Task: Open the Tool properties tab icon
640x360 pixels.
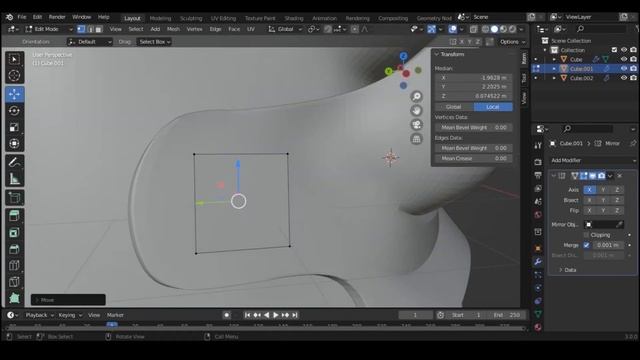Action: tap(538, 145)
